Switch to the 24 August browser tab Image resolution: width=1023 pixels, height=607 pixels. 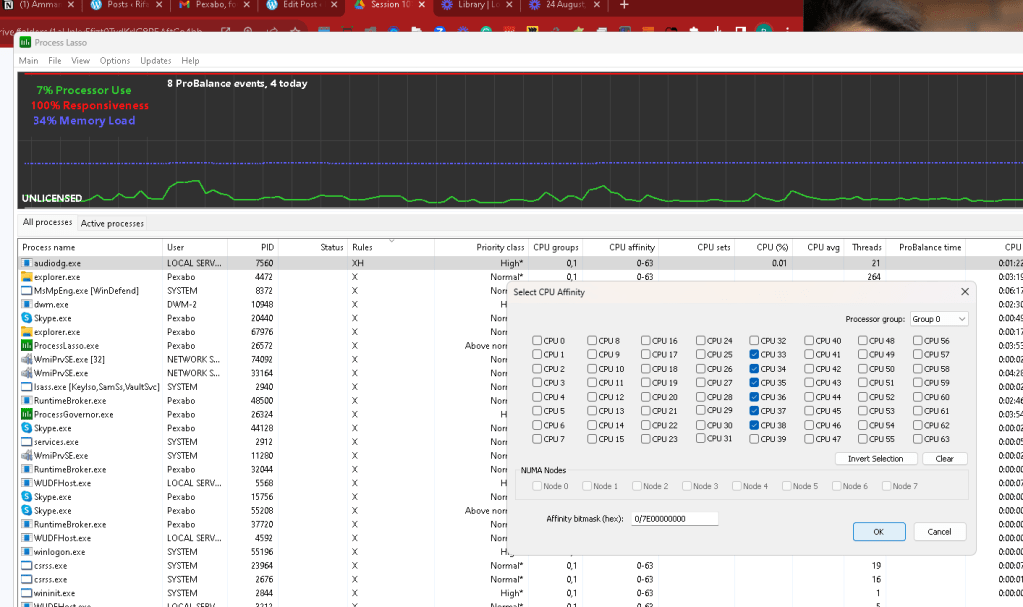coord(565,6)
